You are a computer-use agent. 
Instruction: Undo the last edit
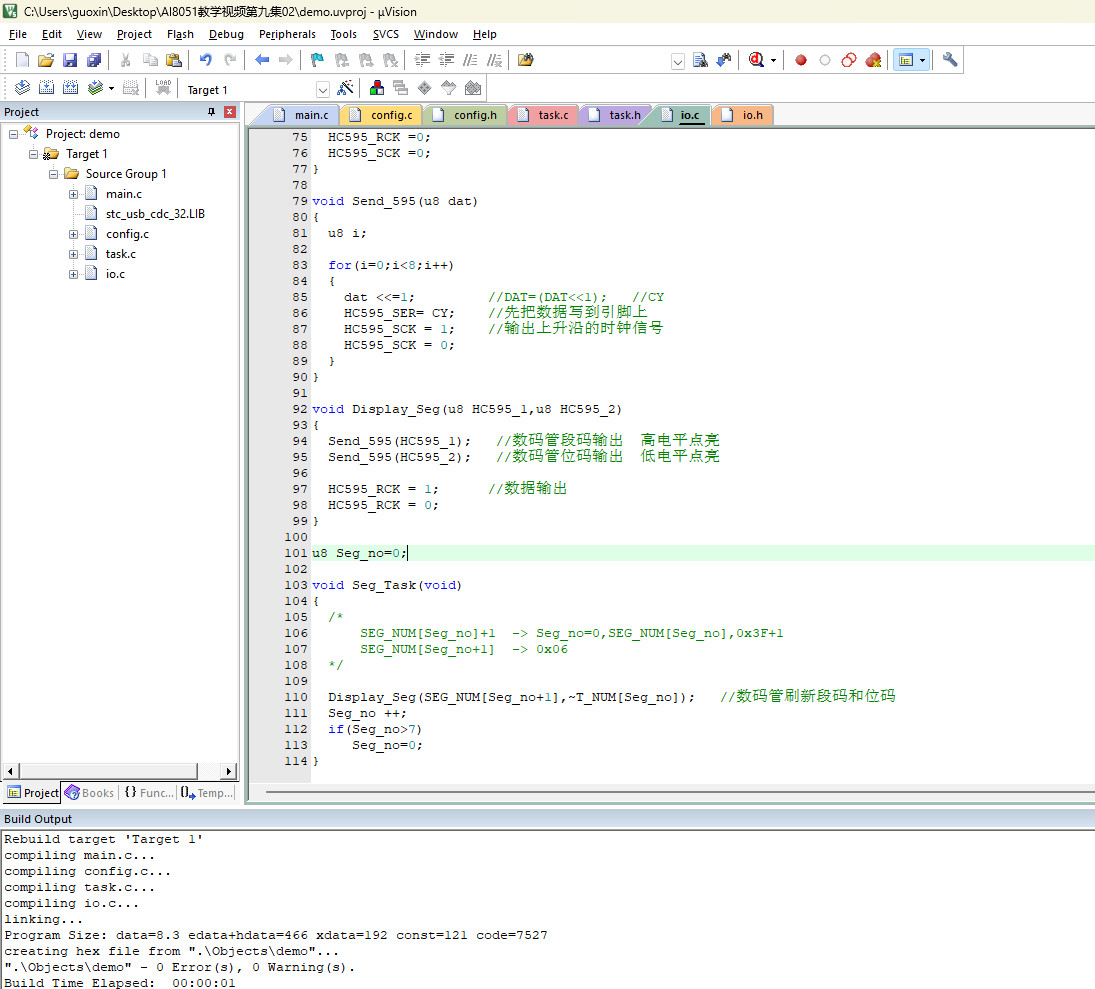tap(205, 60)
